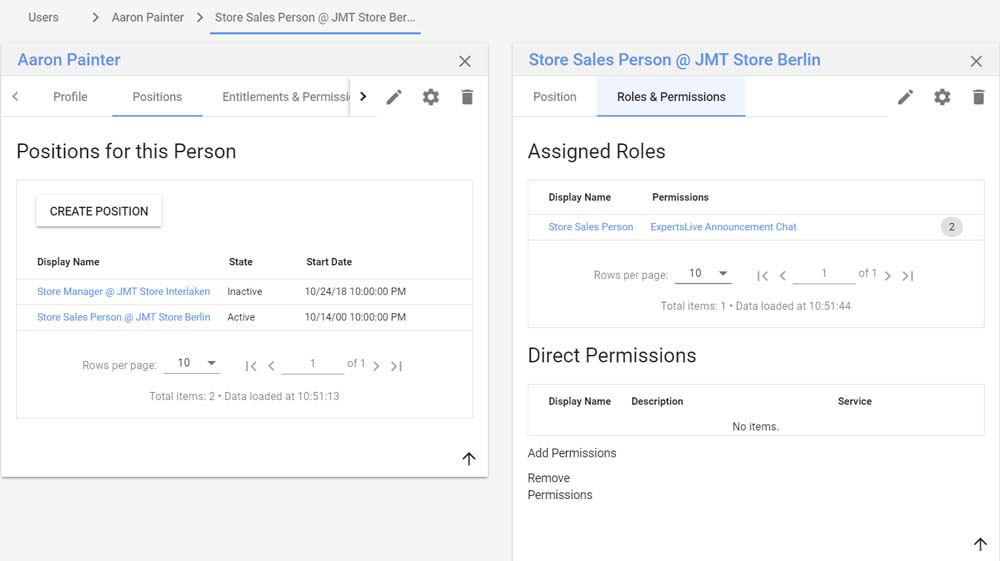Open settings gear in Aaron Painter panel

click(x=431, y=97)
